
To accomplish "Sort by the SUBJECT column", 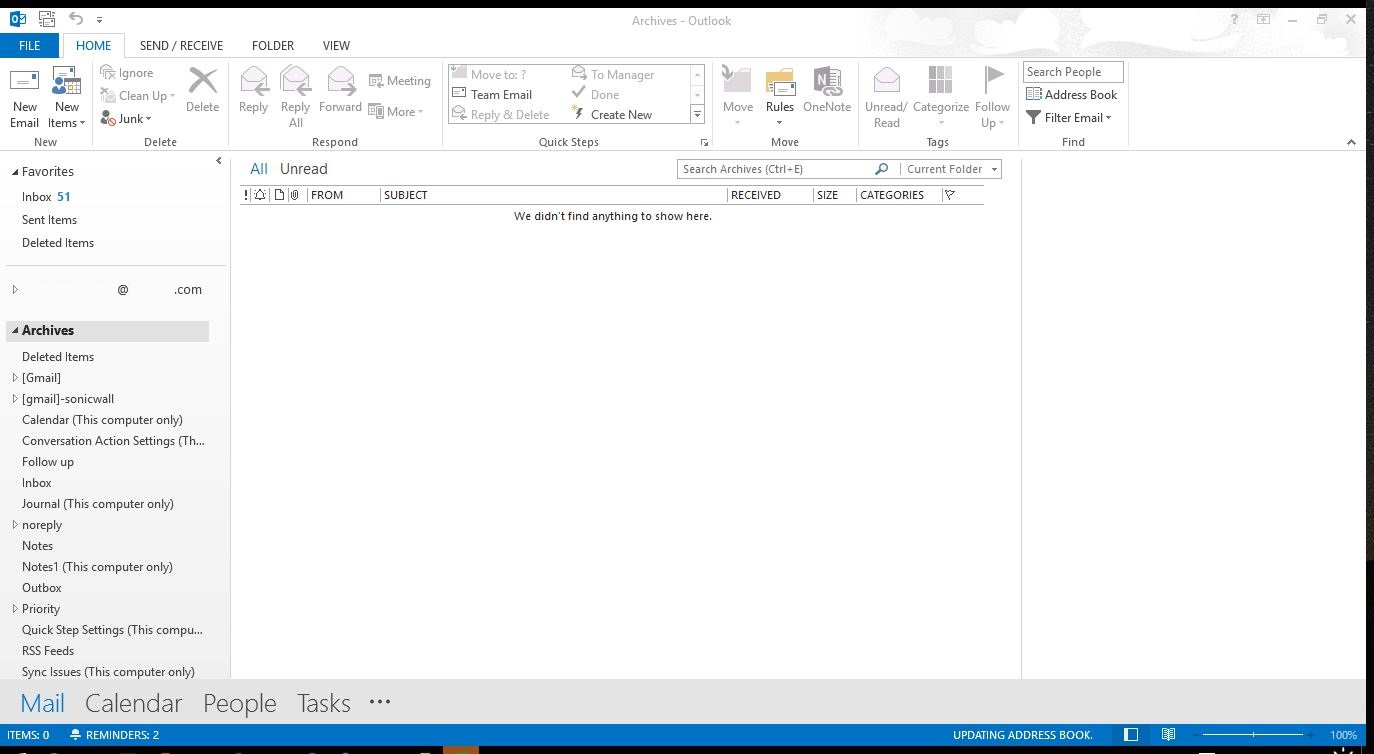I will coord(553,195).
